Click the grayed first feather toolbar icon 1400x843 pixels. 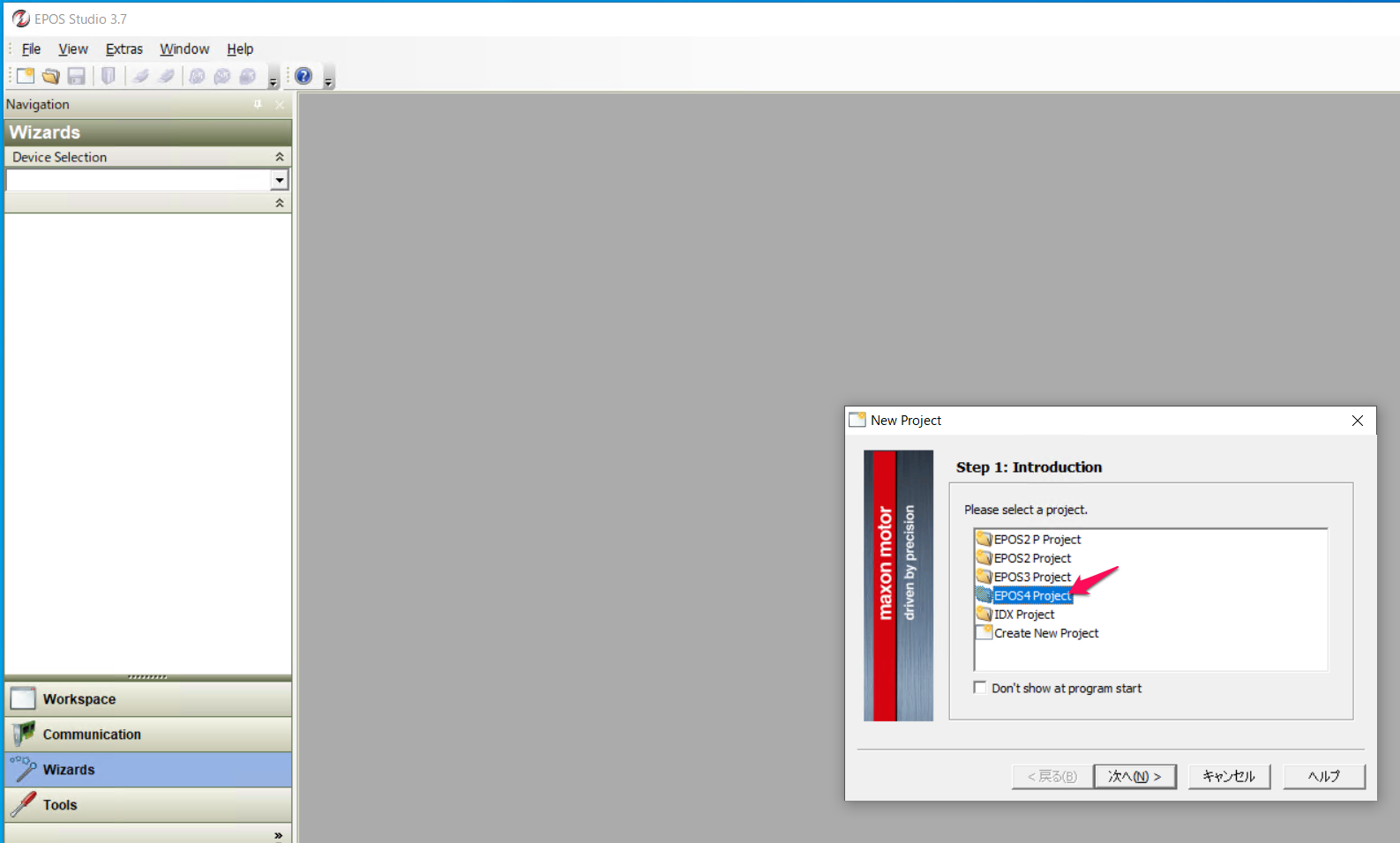(140, 76)
